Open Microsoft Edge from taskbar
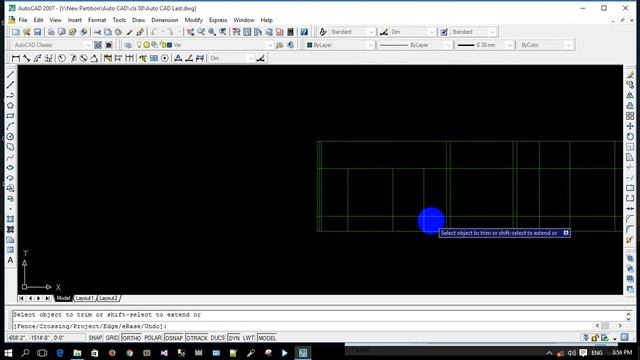The width and height of the screenshot is (640, 360). 60,353
